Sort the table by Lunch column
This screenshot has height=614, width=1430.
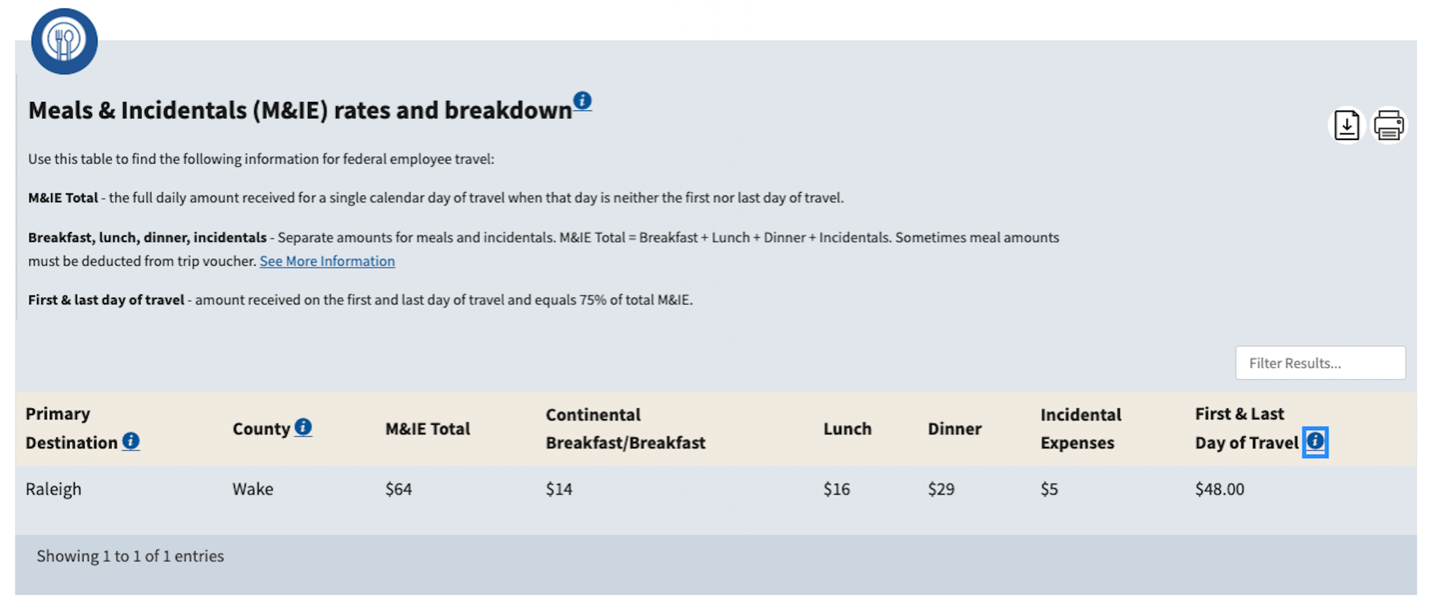click(x=847, y=428)
